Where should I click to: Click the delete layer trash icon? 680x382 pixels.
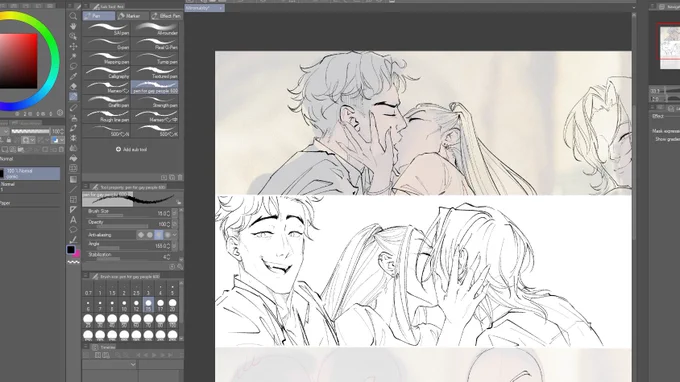tap(61, 149)
